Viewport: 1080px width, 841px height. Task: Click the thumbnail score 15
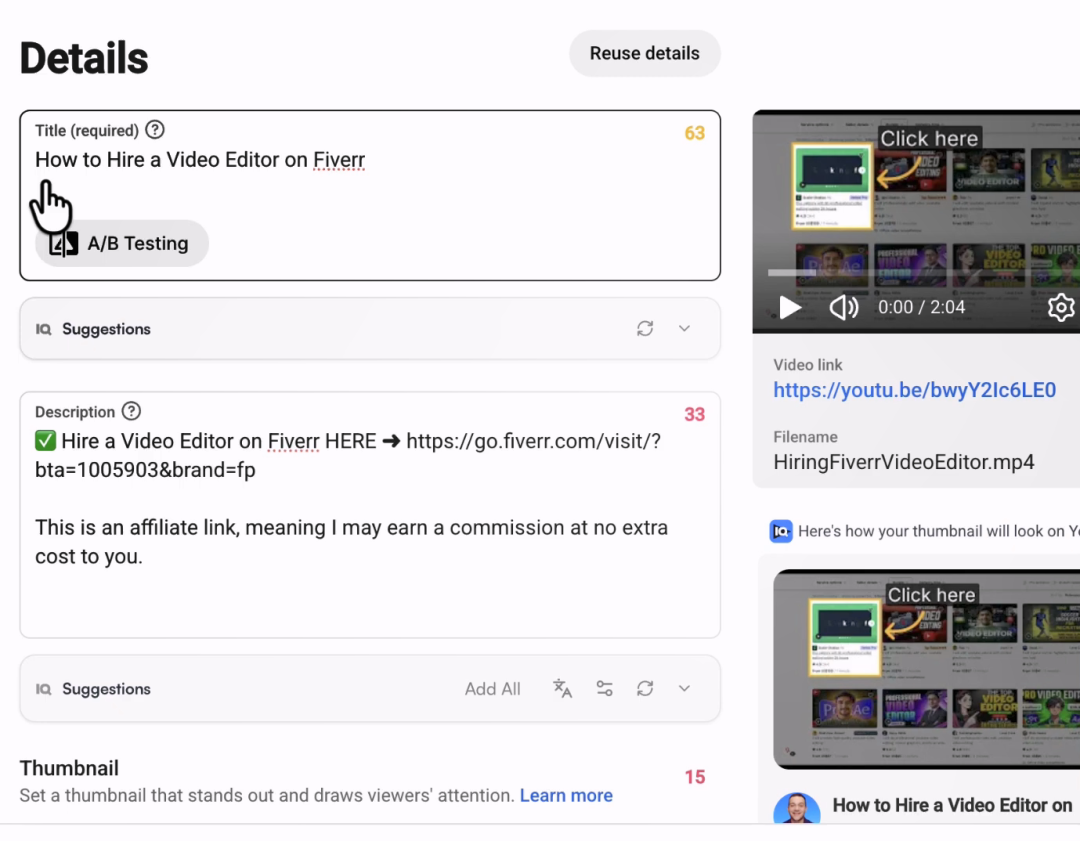[x=694, y=777]
